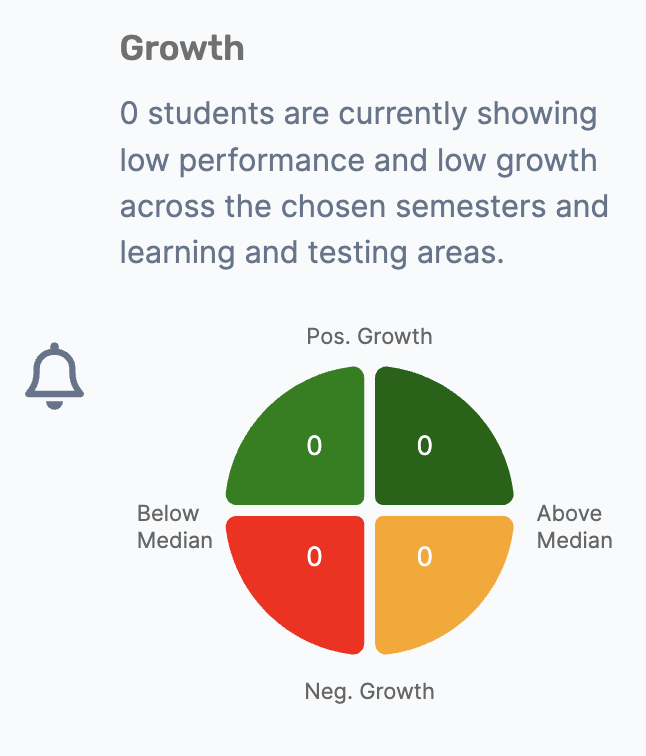Screen dimensions: 646x756
Task: Click the '0 students' text in description
Action: coord(197,114)
